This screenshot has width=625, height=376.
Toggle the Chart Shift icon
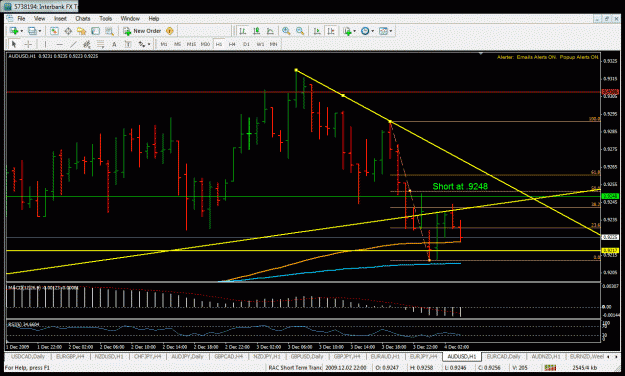pos(331,31)
